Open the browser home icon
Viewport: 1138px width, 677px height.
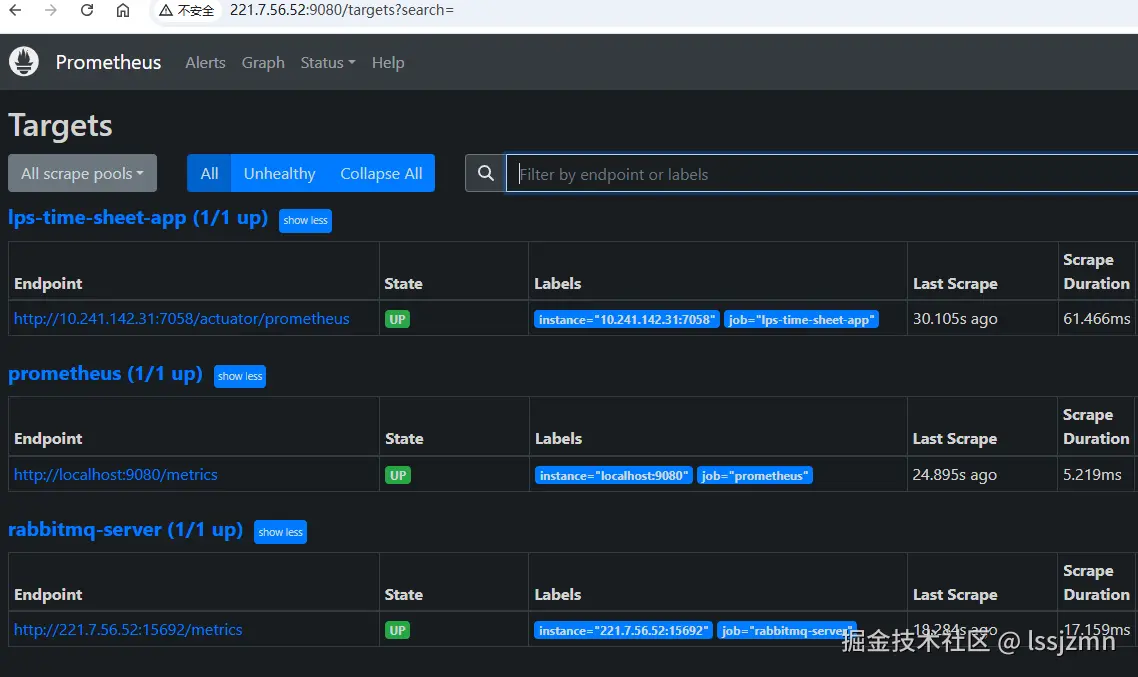tap(123, 10)
